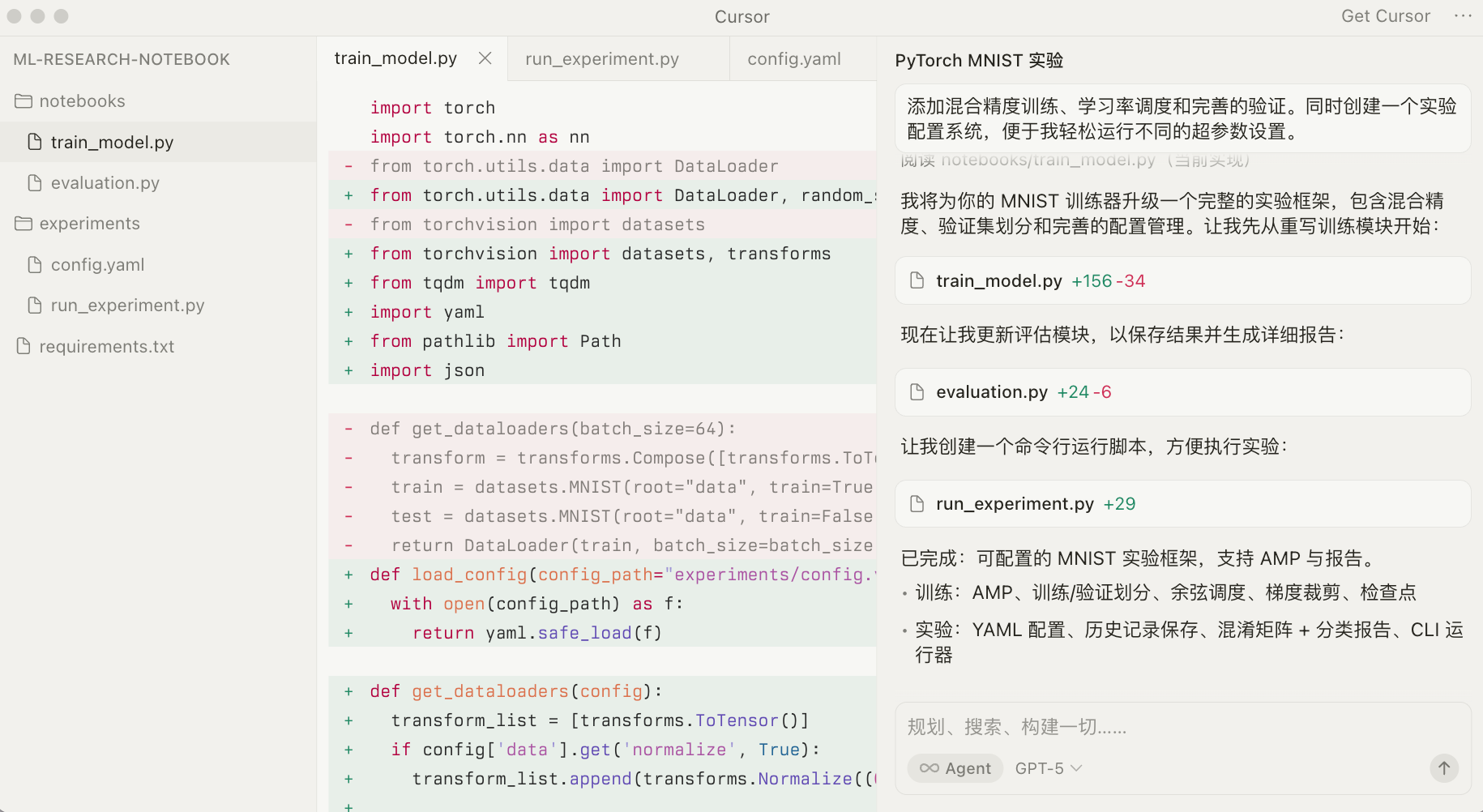This screenshot has height=812, width=1483.
Task: Click the file icon beside run_experiment.py in sidebar
Action: 35,306
